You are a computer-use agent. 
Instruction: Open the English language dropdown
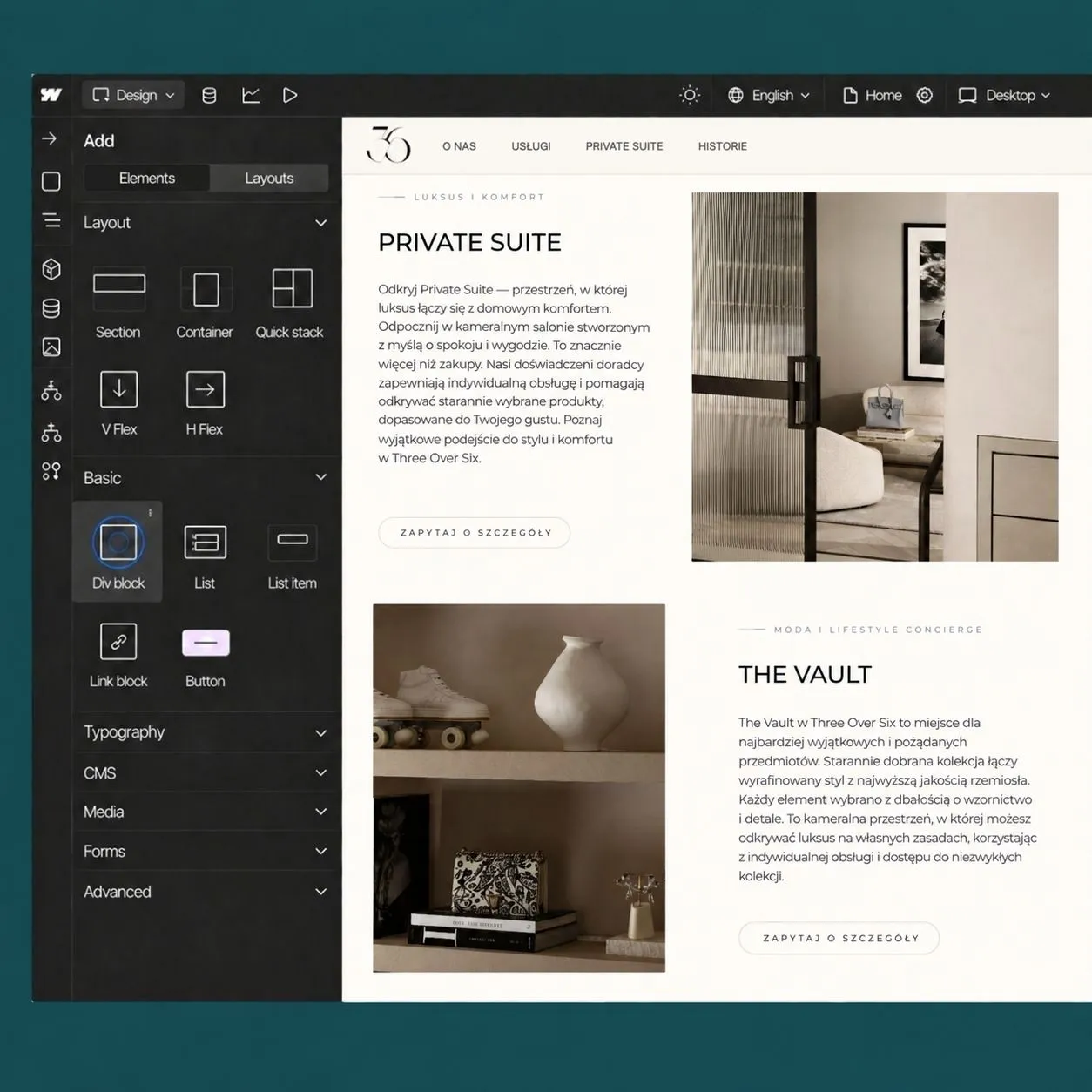click(769, 95)
